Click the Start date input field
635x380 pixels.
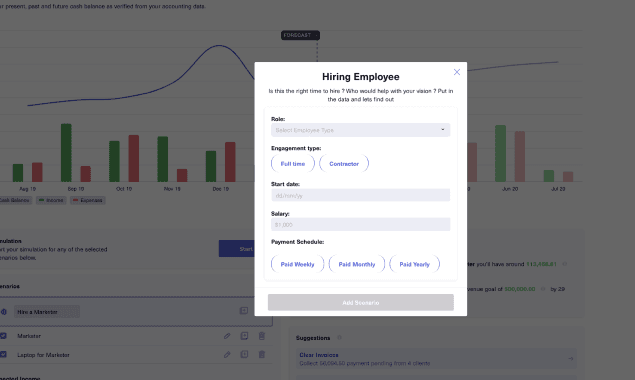tap(360, 195)
